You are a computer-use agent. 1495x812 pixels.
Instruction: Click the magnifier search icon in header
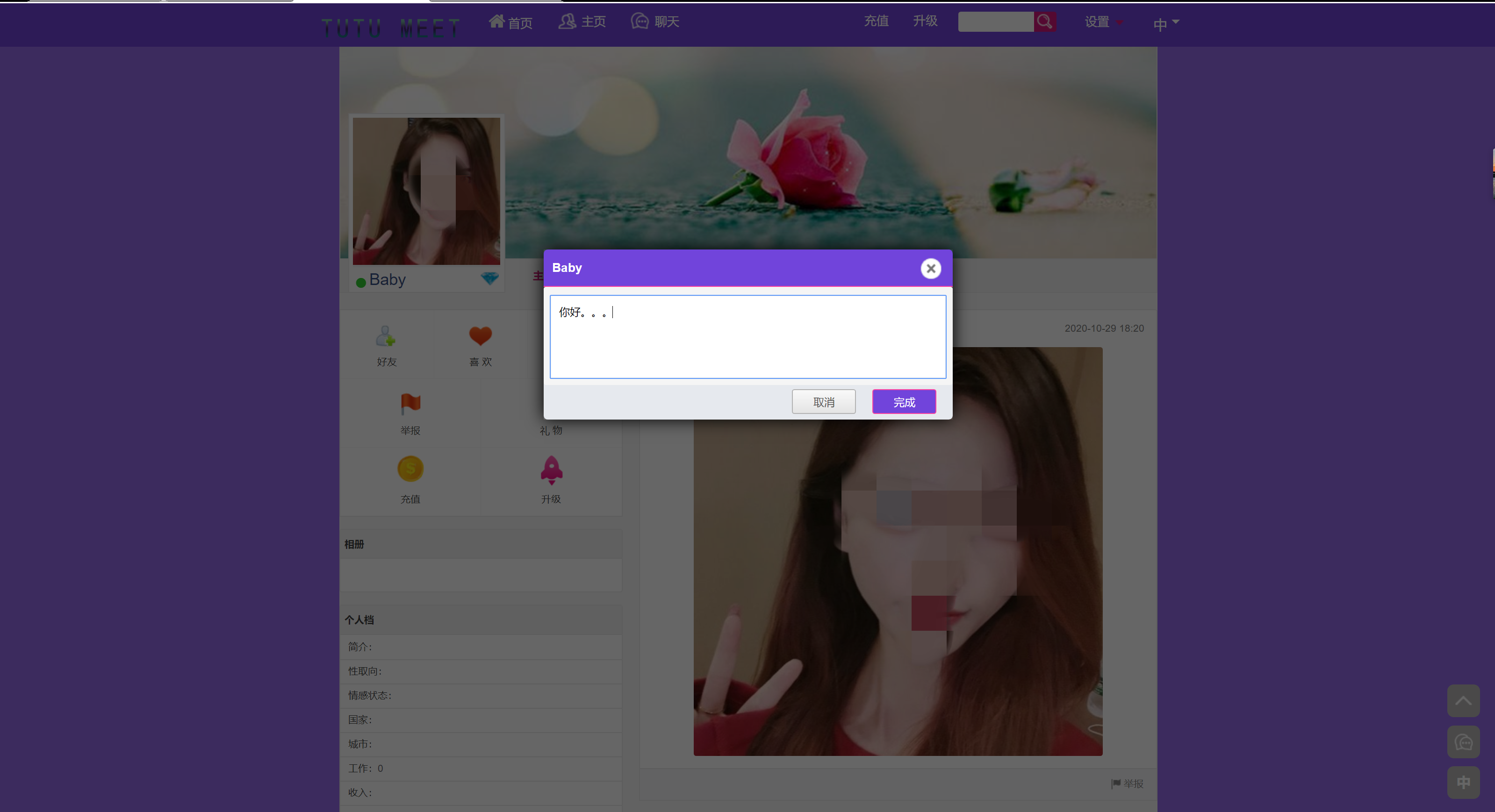click(1044, 22)
